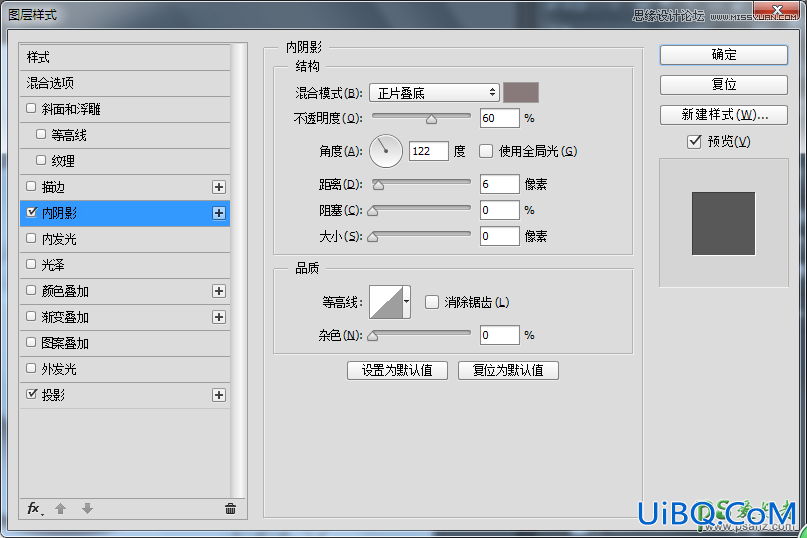Close the 图层样式 dialog
The height and width of the screenshot is (538, 807).
pyautogui.click(x=777, y=10)
